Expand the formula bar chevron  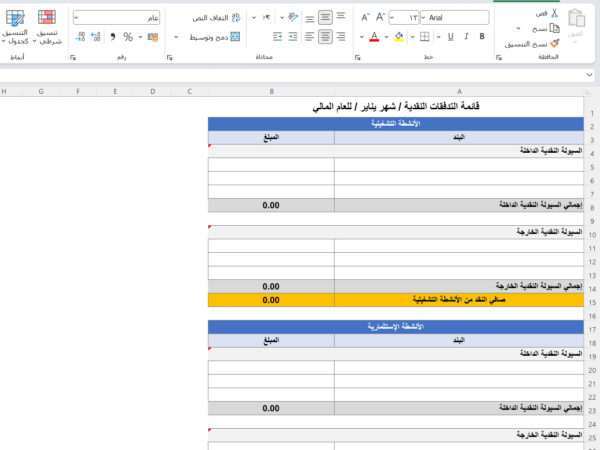click(589, 75)
